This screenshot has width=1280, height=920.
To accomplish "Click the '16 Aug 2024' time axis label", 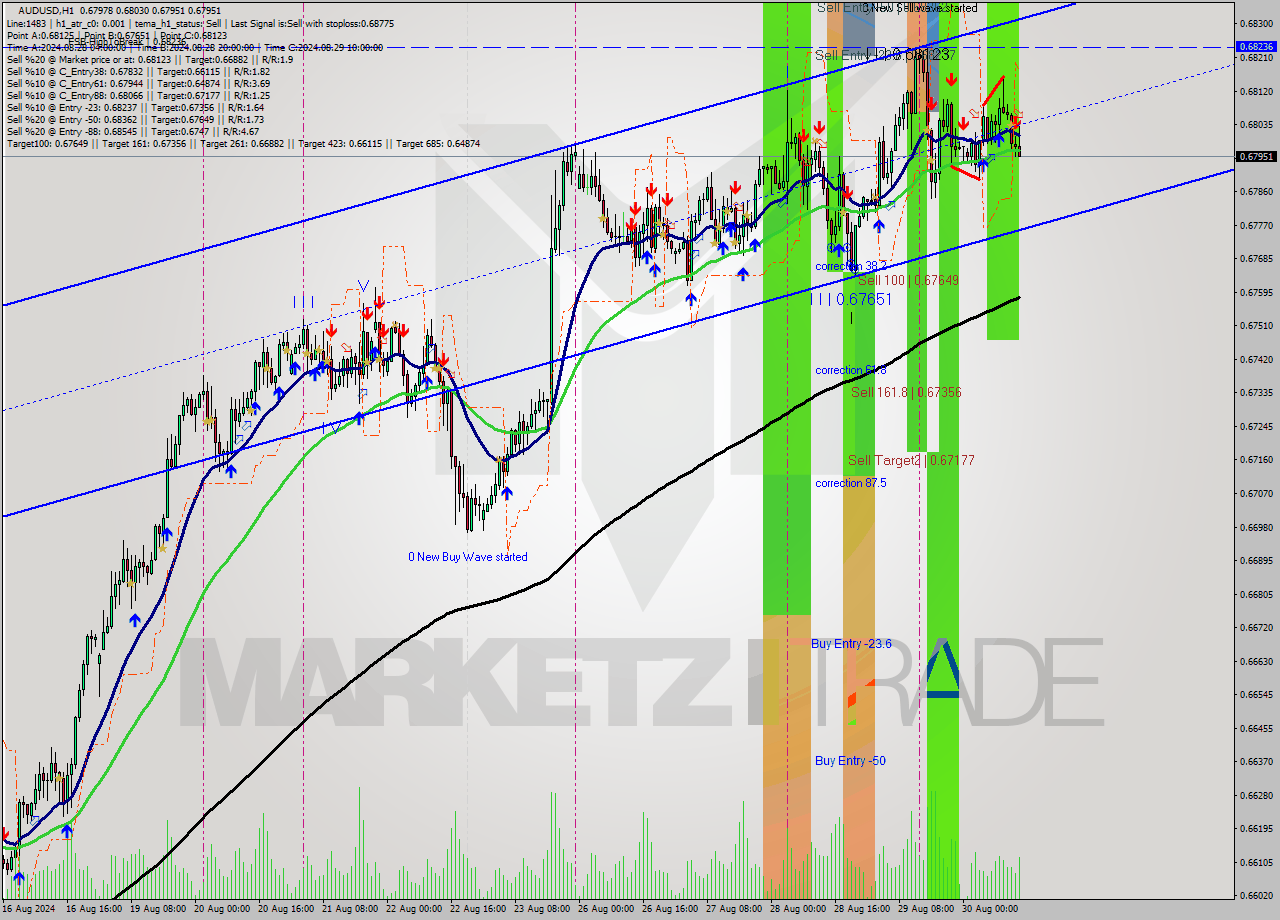I will click(x=27, y=909).
